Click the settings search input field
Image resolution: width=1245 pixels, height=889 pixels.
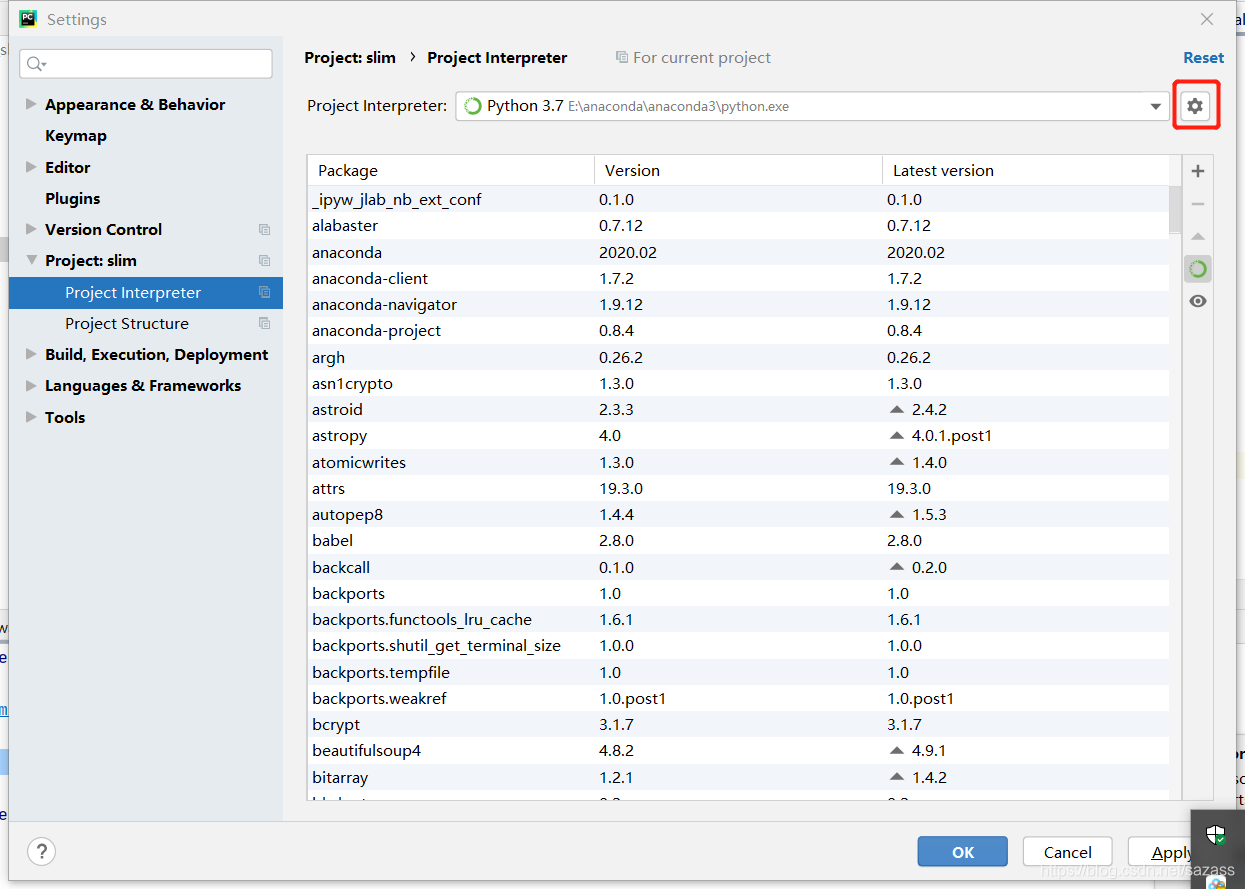pos(146,64)
